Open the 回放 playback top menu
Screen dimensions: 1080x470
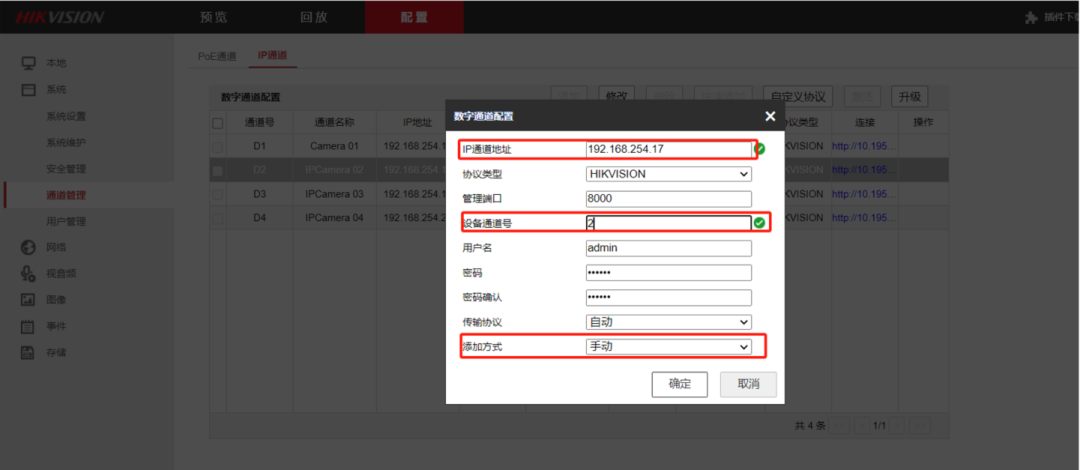(x=314, y=18)
